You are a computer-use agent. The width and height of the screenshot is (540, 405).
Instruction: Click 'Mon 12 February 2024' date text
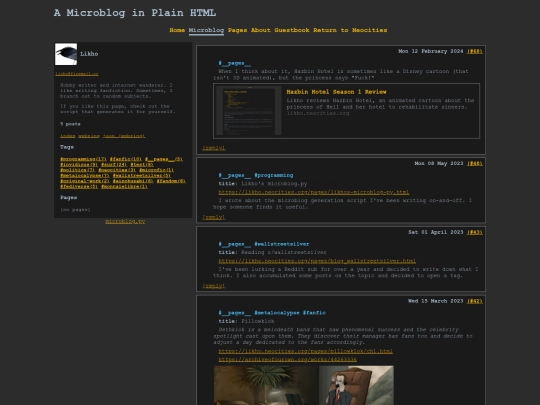[x=430, y=51]
